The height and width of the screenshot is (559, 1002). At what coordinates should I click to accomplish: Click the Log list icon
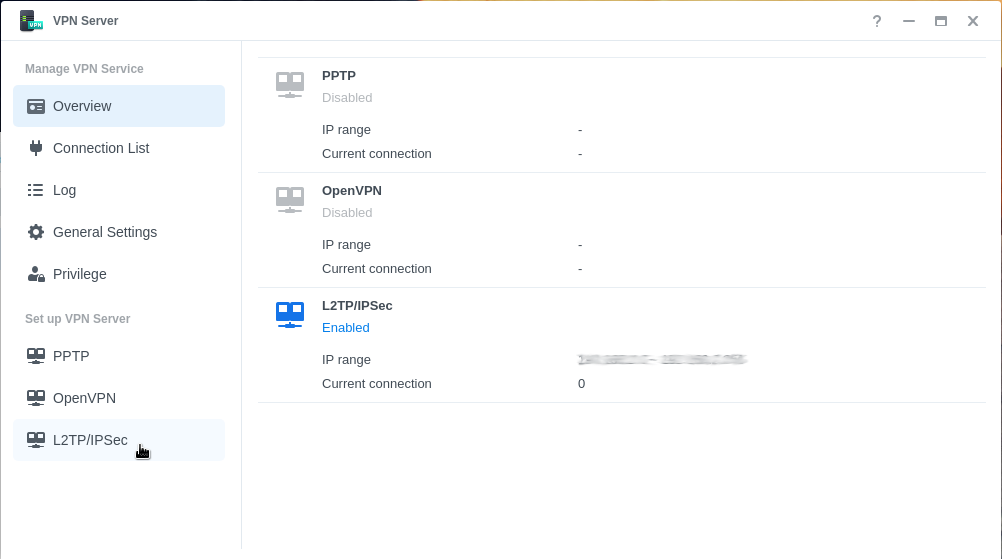pyautogui.click(x=36, y=190)
